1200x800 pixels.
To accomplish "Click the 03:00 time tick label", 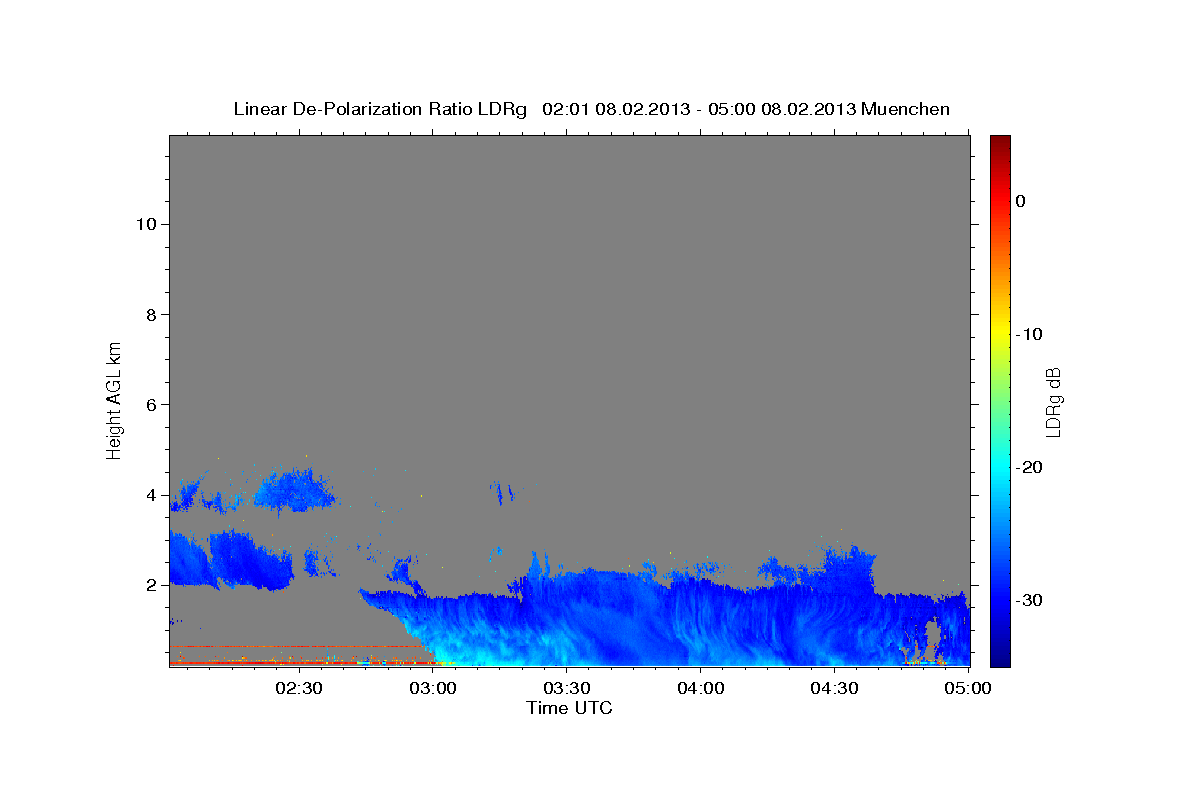I will point(433,688).
